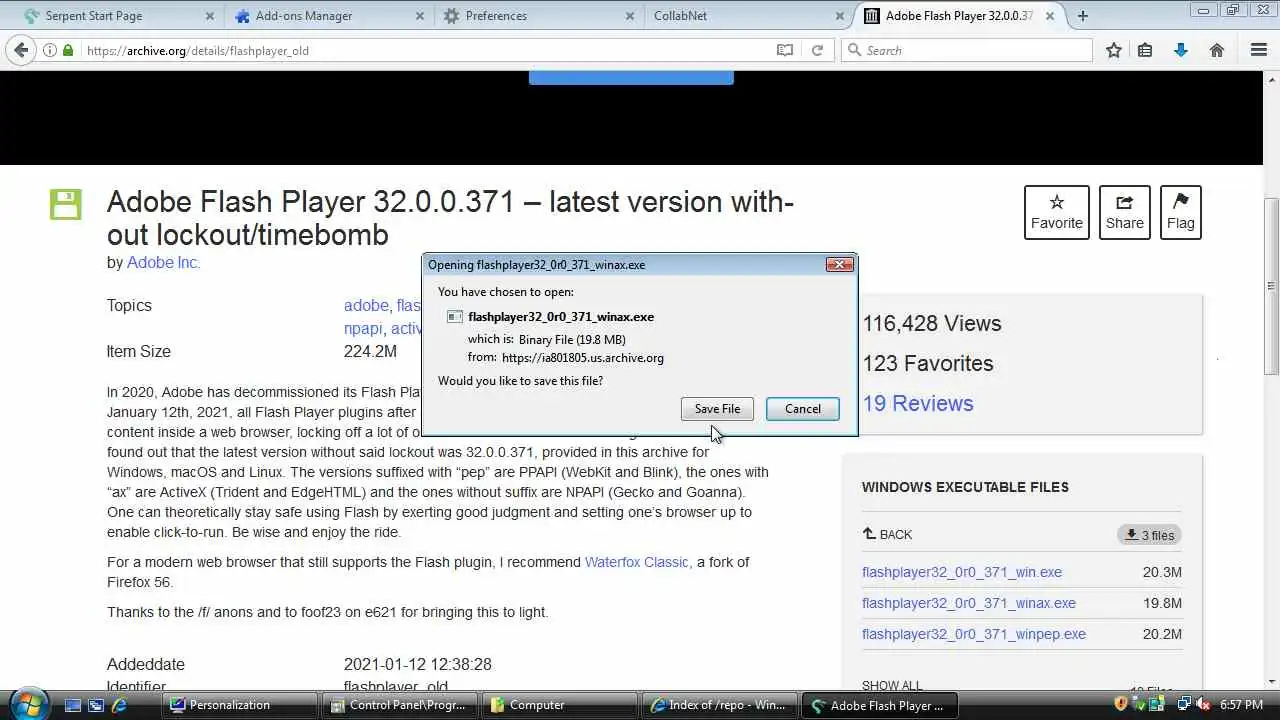Image resolution: width=1280 pixels, height=720 pixels.
Task: Close the Preferences tab
Action: point(629,16)
